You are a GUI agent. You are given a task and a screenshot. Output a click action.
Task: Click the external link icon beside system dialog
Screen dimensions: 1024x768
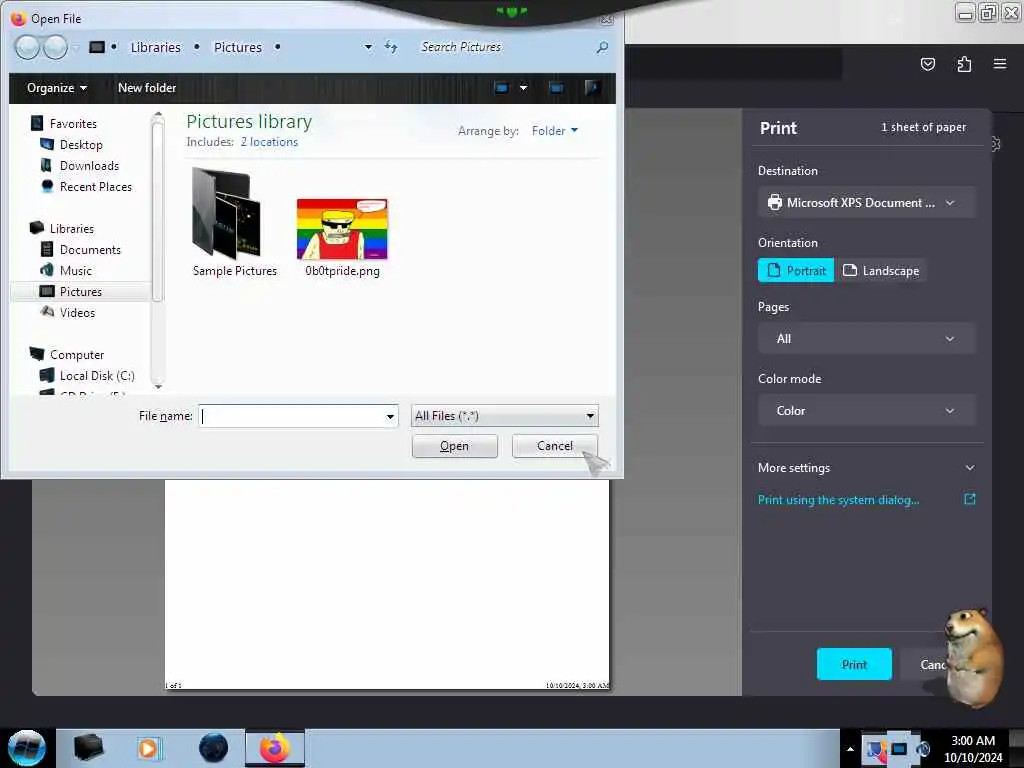click(x=970, y=499)
